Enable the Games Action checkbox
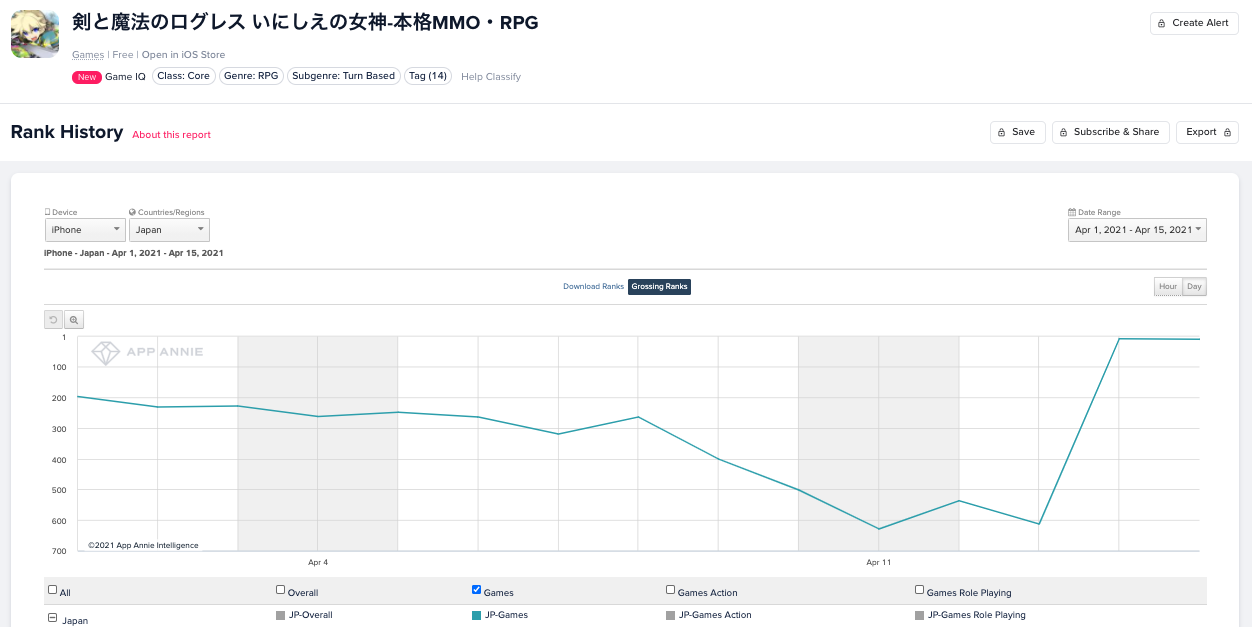The width and height of the screenshot is (1252, 627). click(x=671, y=590)
